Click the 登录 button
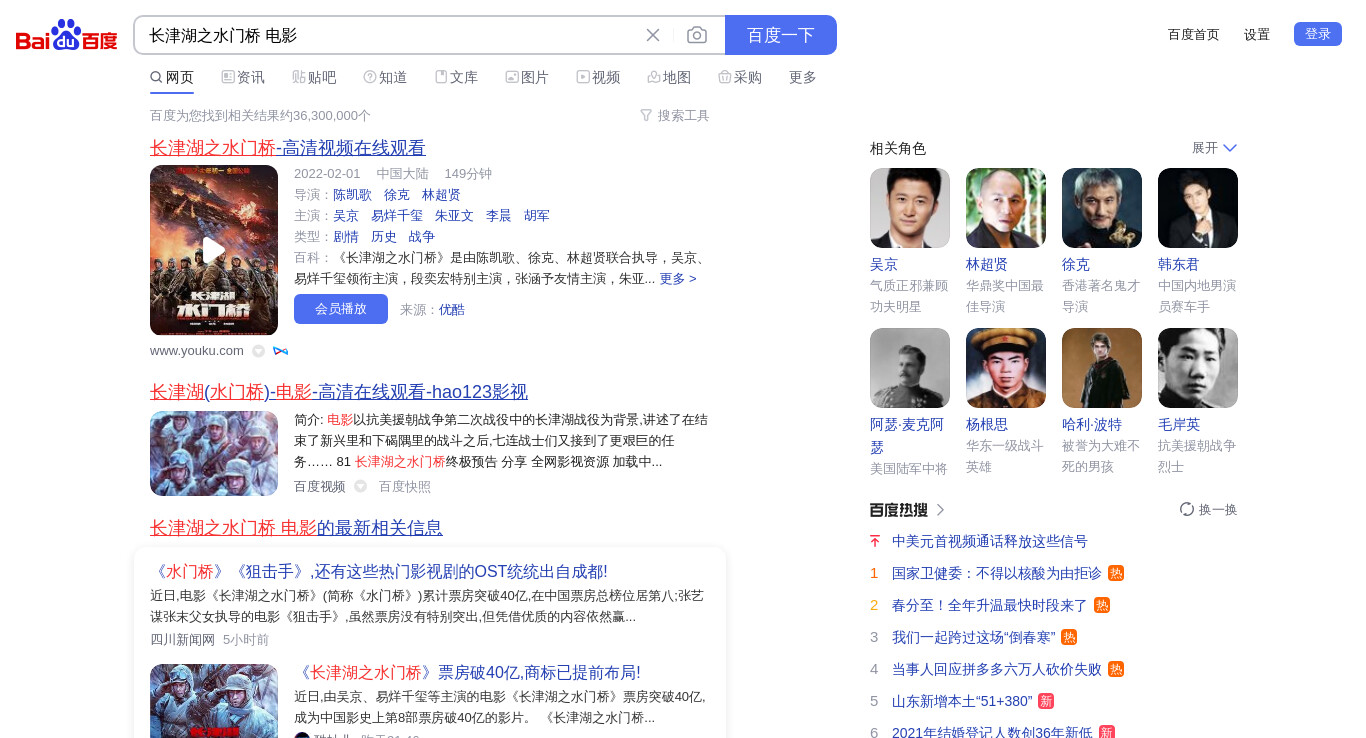 pos(1318,34)
